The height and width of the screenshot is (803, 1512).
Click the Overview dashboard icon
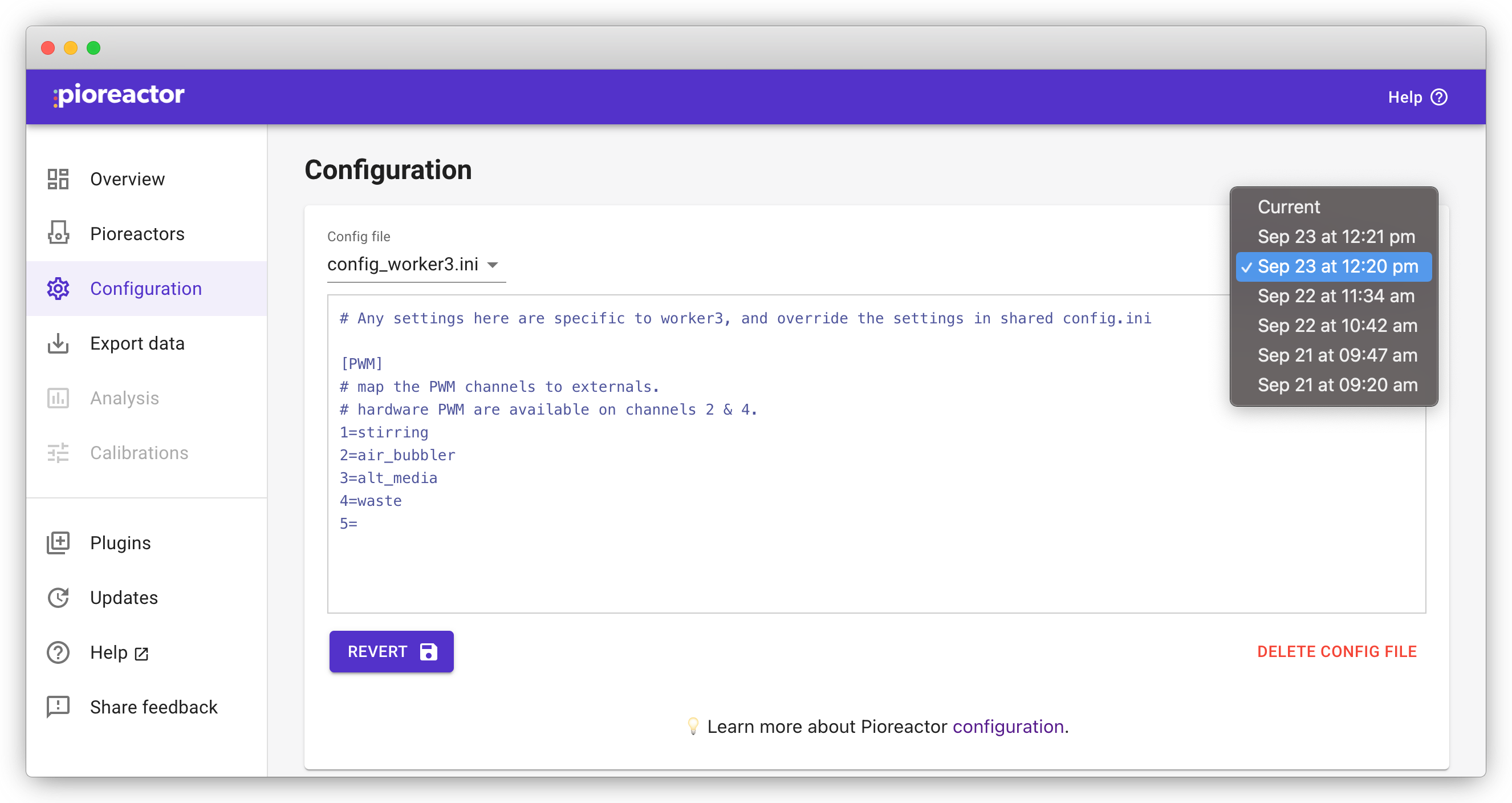(x=58, y=179)
